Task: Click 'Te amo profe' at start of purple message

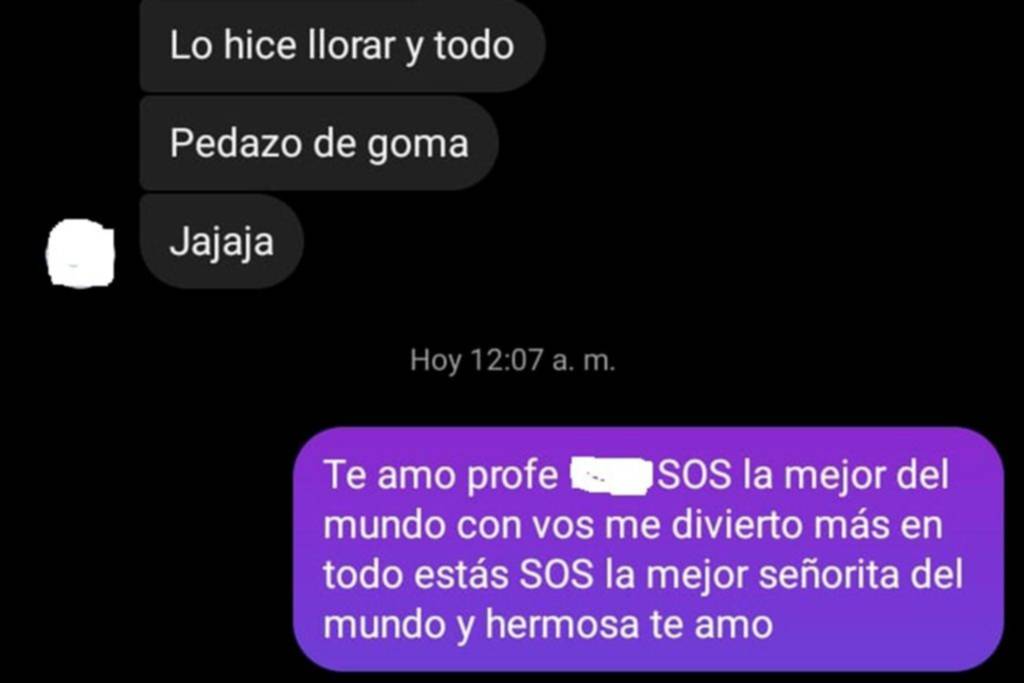Action: (441, 476)
